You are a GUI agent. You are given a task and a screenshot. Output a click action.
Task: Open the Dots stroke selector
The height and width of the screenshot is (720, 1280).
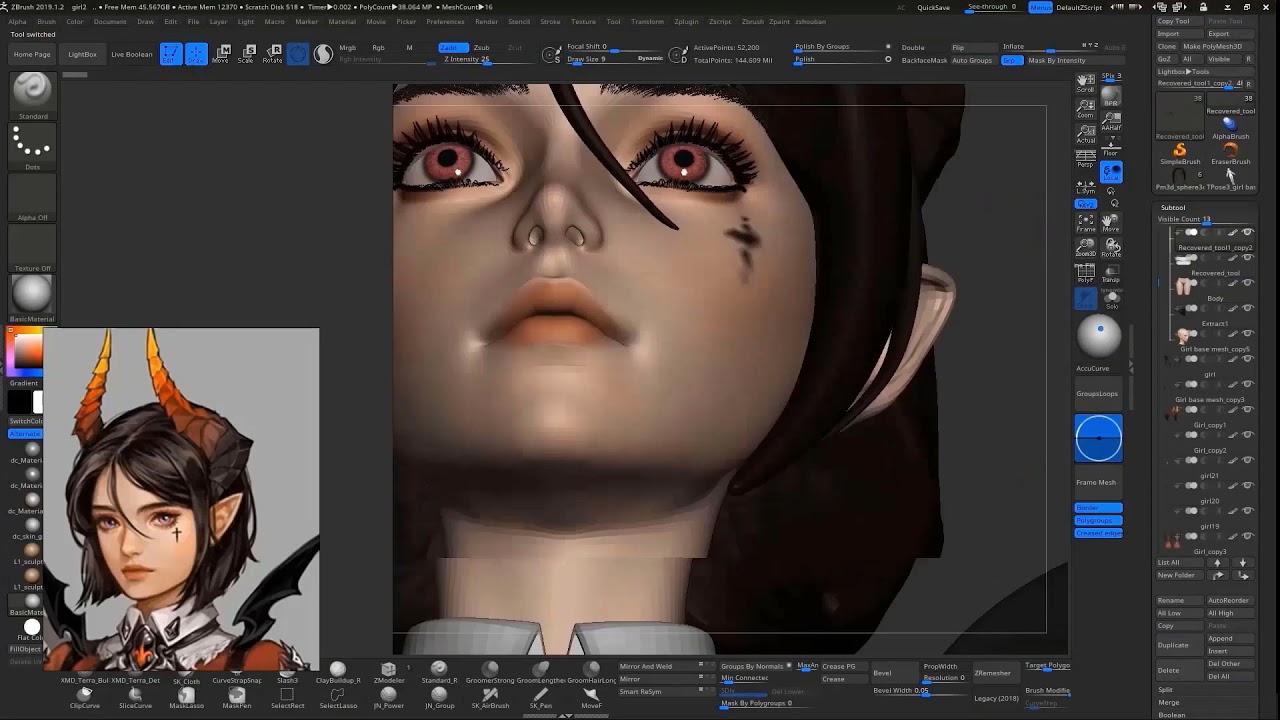coord(32,147)
